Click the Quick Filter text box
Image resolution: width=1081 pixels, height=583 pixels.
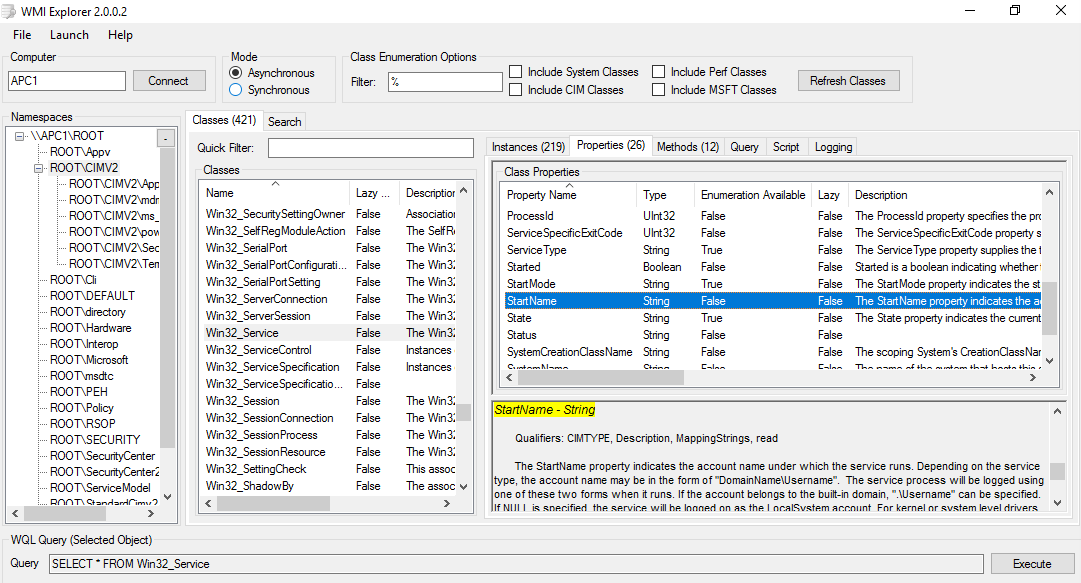371,148
